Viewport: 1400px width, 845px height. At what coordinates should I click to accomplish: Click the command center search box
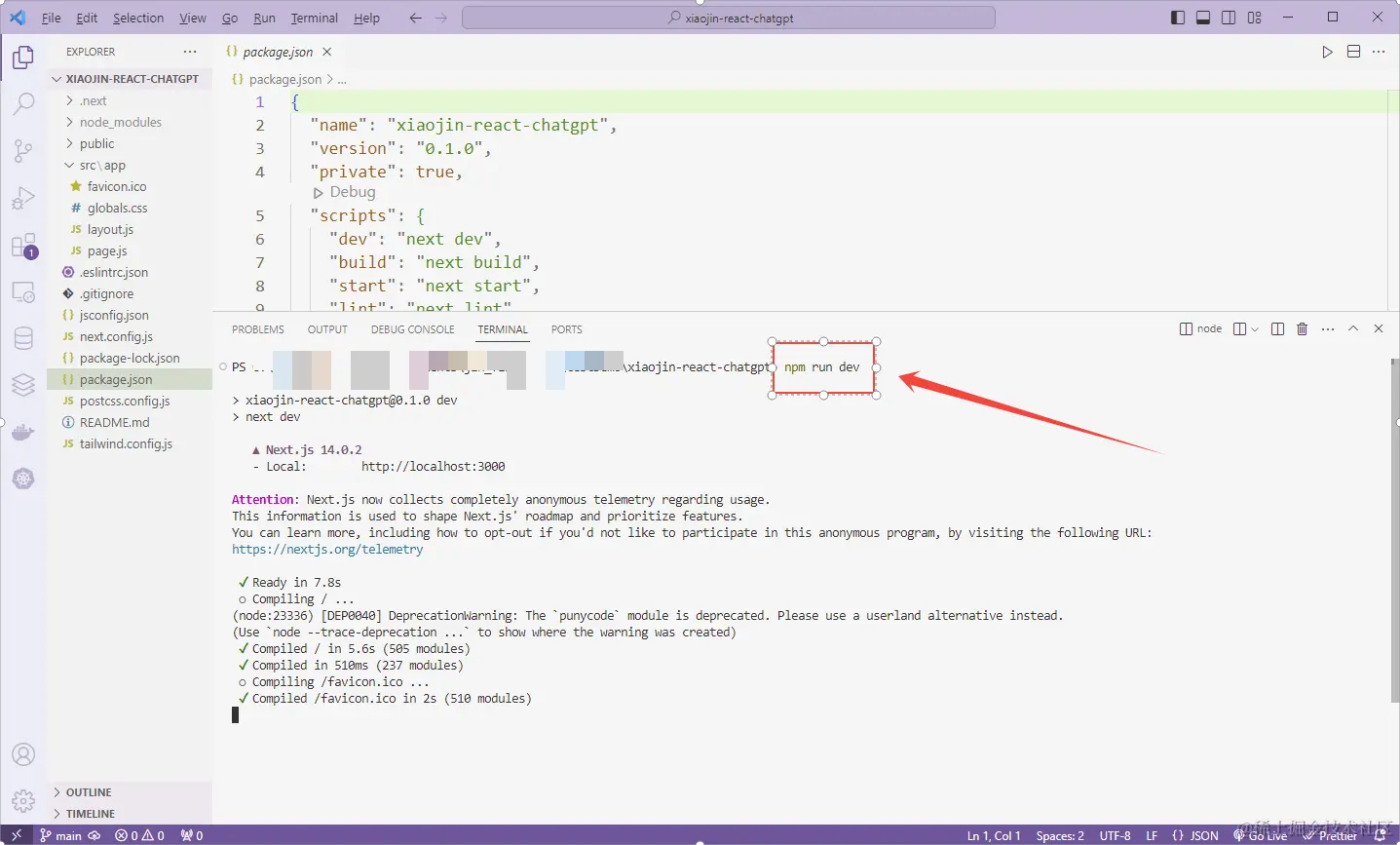[729, 18]
